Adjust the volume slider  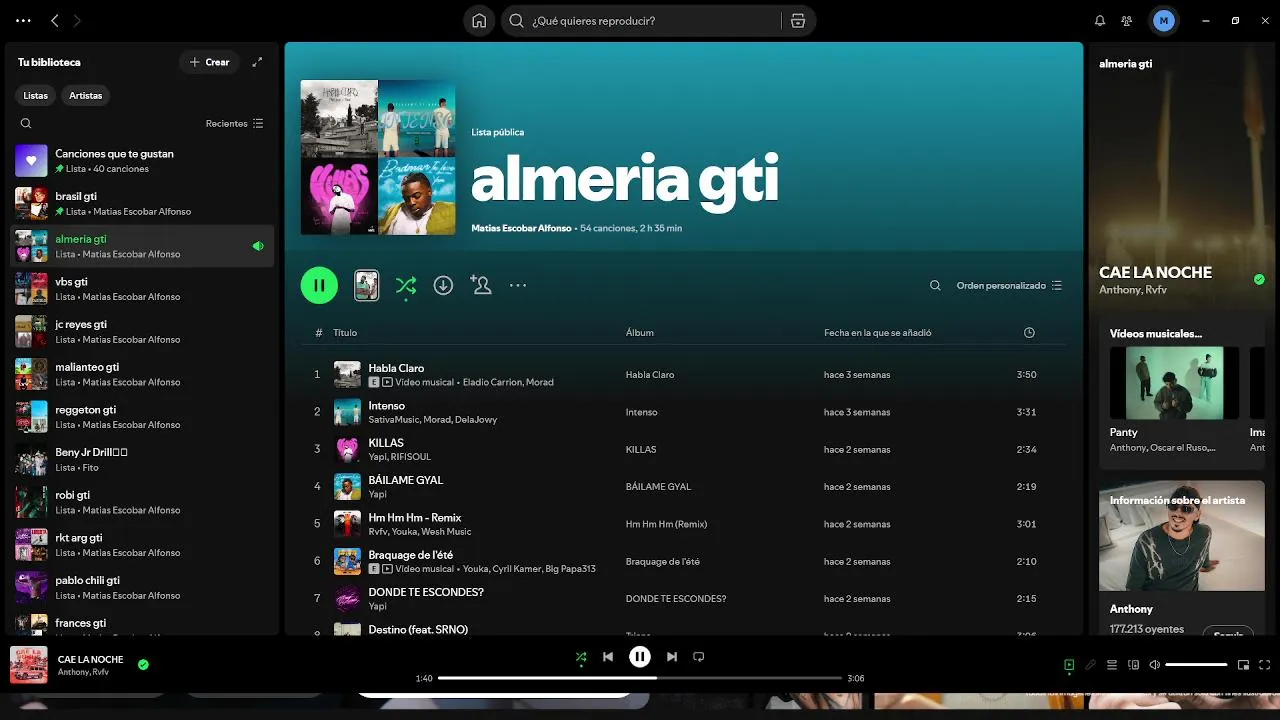1196,665
